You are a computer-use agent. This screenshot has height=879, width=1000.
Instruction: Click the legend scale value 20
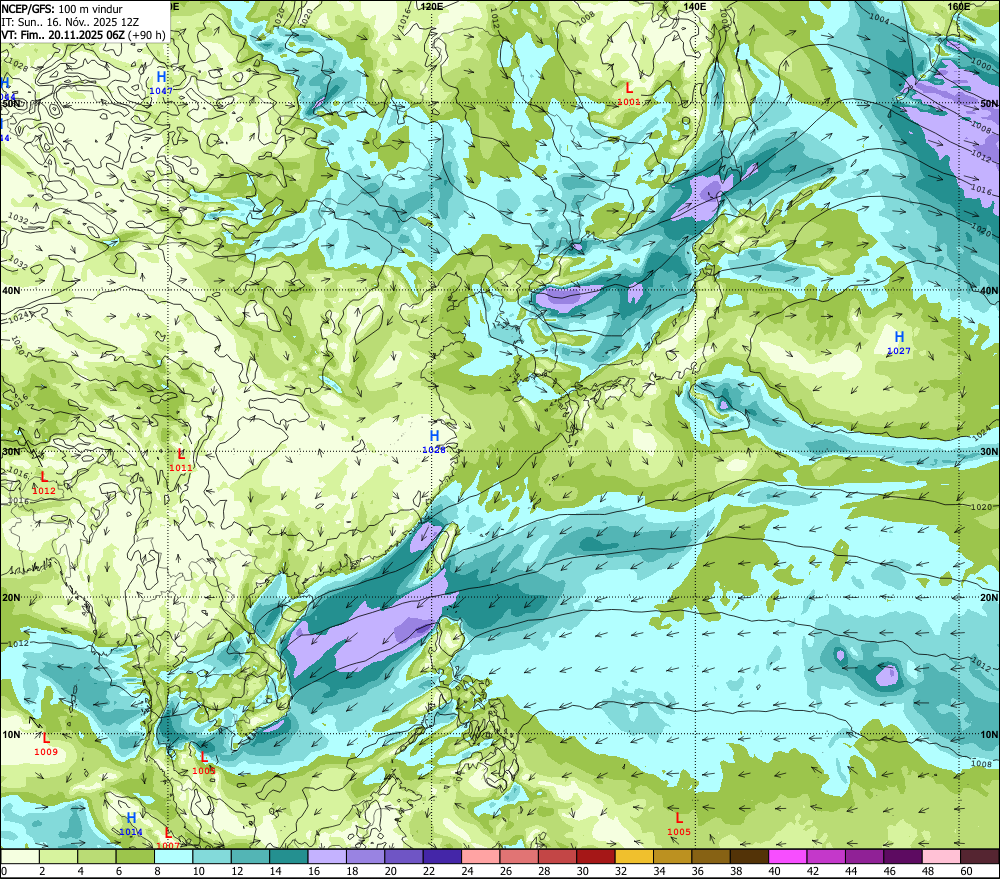(390, 871)
